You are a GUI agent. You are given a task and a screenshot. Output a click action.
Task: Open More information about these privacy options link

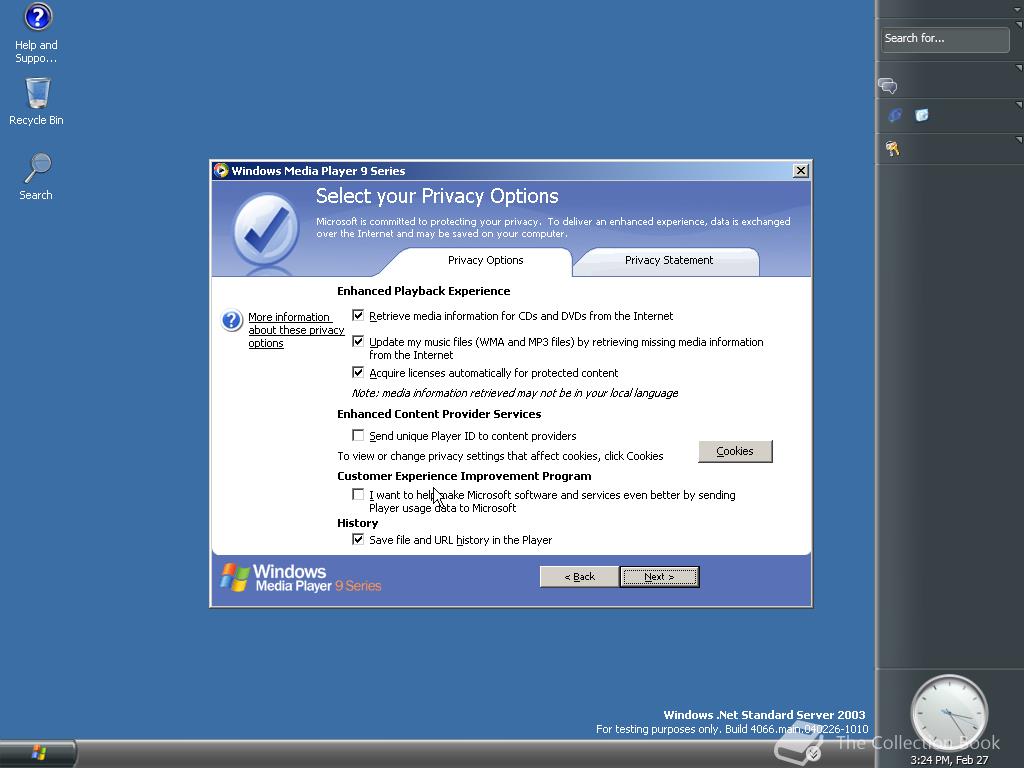pos(296,330)
